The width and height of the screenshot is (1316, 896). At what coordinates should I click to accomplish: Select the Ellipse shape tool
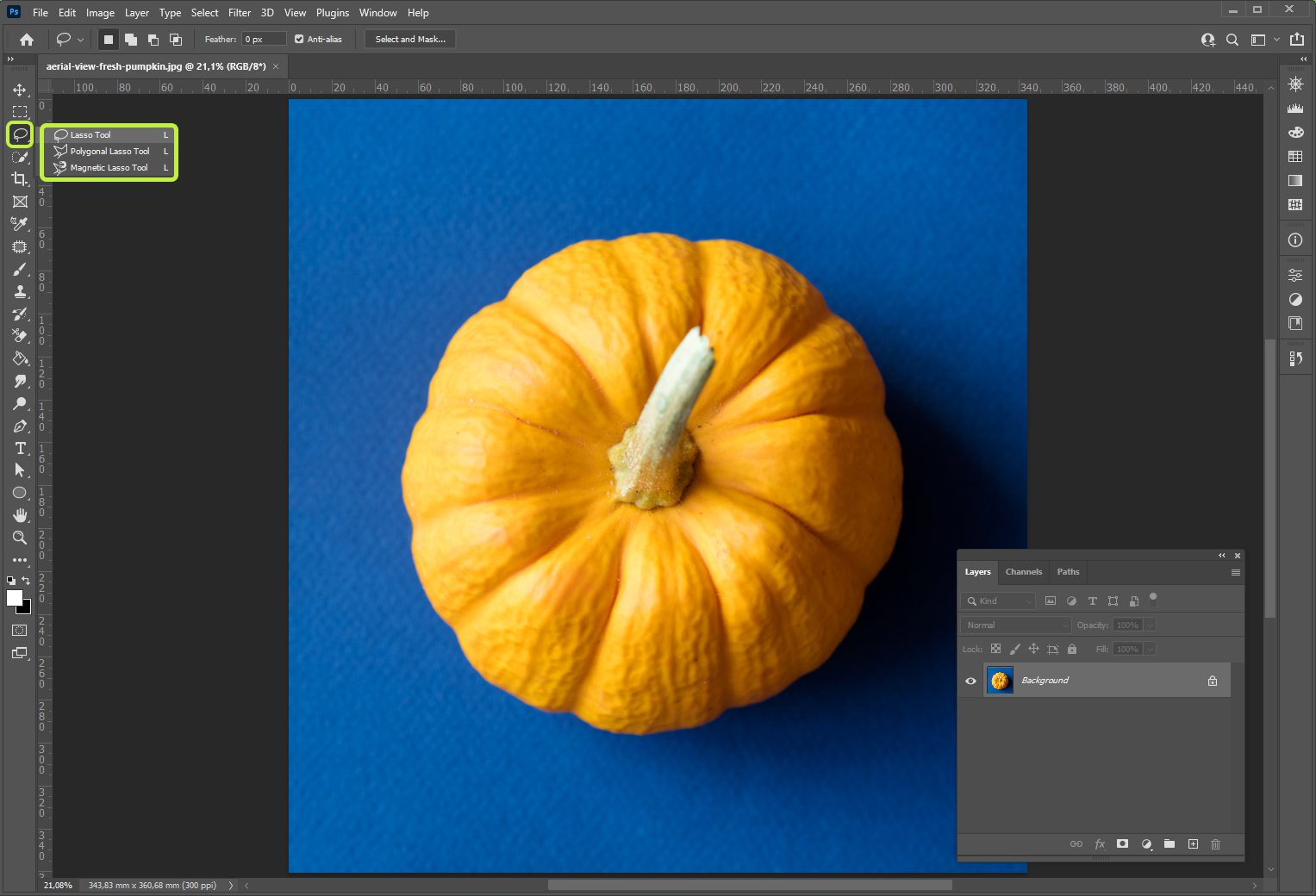pyautogui.click(x=20, y=493)
